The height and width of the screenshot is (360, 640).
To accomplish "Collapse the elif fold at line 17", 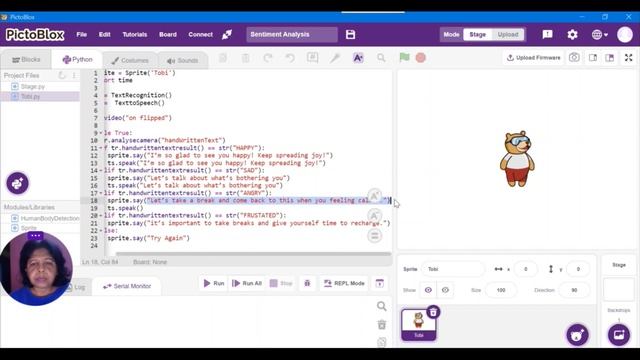I will coord(101,193).
